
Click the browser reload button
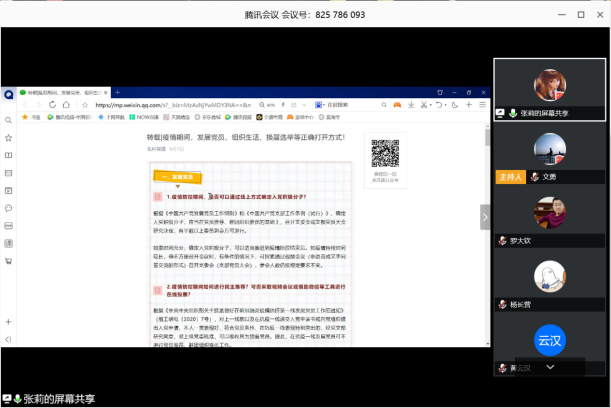click(x=52, y=104)
